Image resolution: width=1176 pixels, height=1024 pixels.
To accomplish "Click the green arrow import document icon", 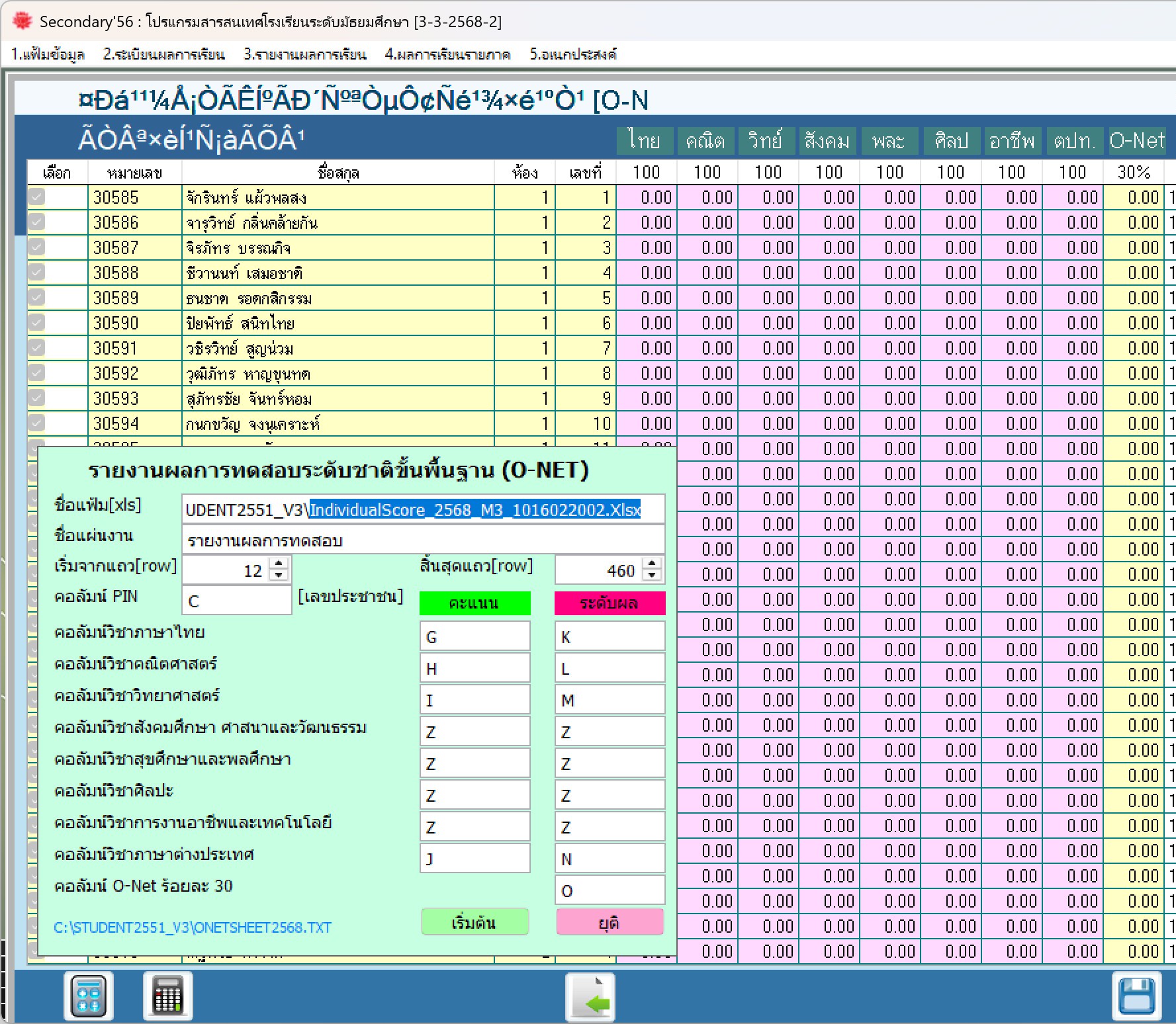I will click(x=590, y=997).
